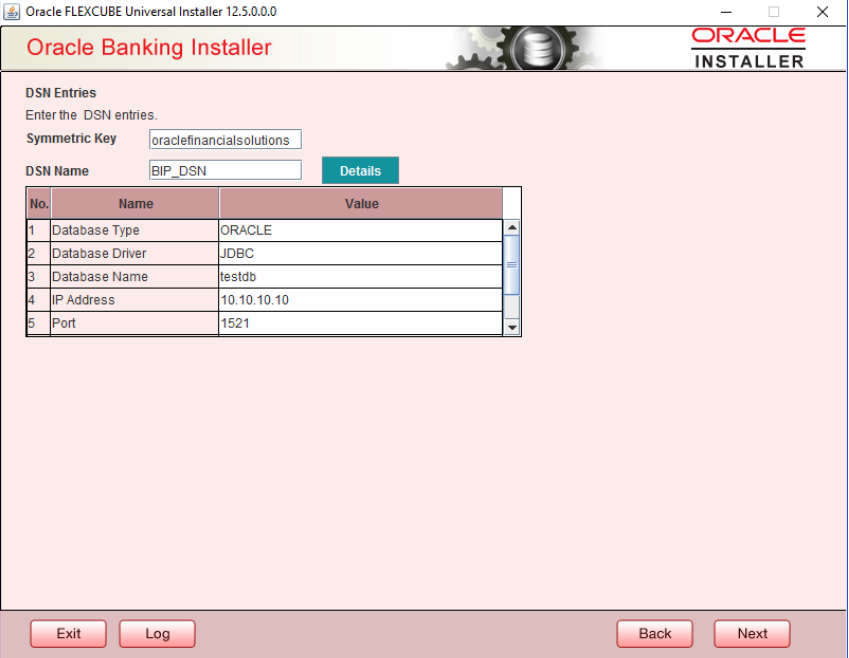The image size is (849, 658).
Task: Click the table scroll down arrow
Action: click(512, 328)
